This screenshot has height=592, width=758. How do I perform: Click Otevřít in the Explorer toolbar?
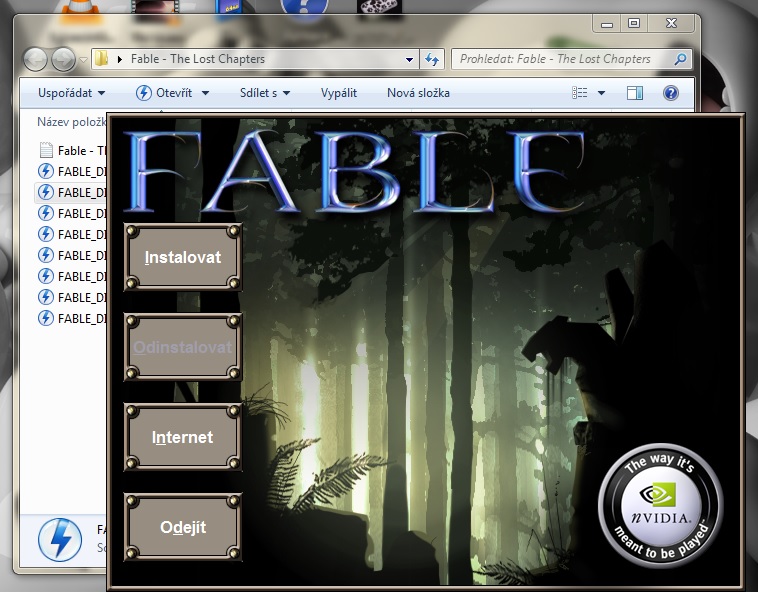[x=164, y=93]
